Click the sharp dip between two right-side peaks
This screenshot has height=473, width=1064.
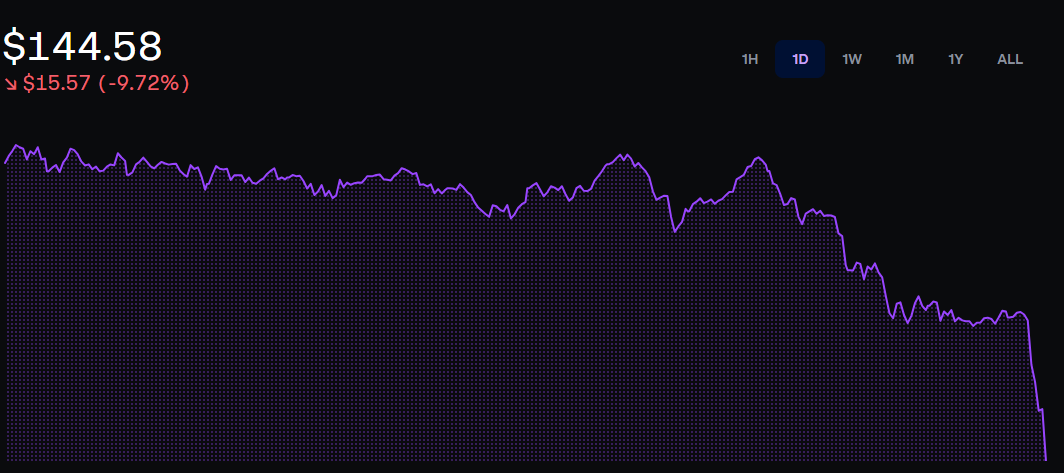[x=676, y=232]
